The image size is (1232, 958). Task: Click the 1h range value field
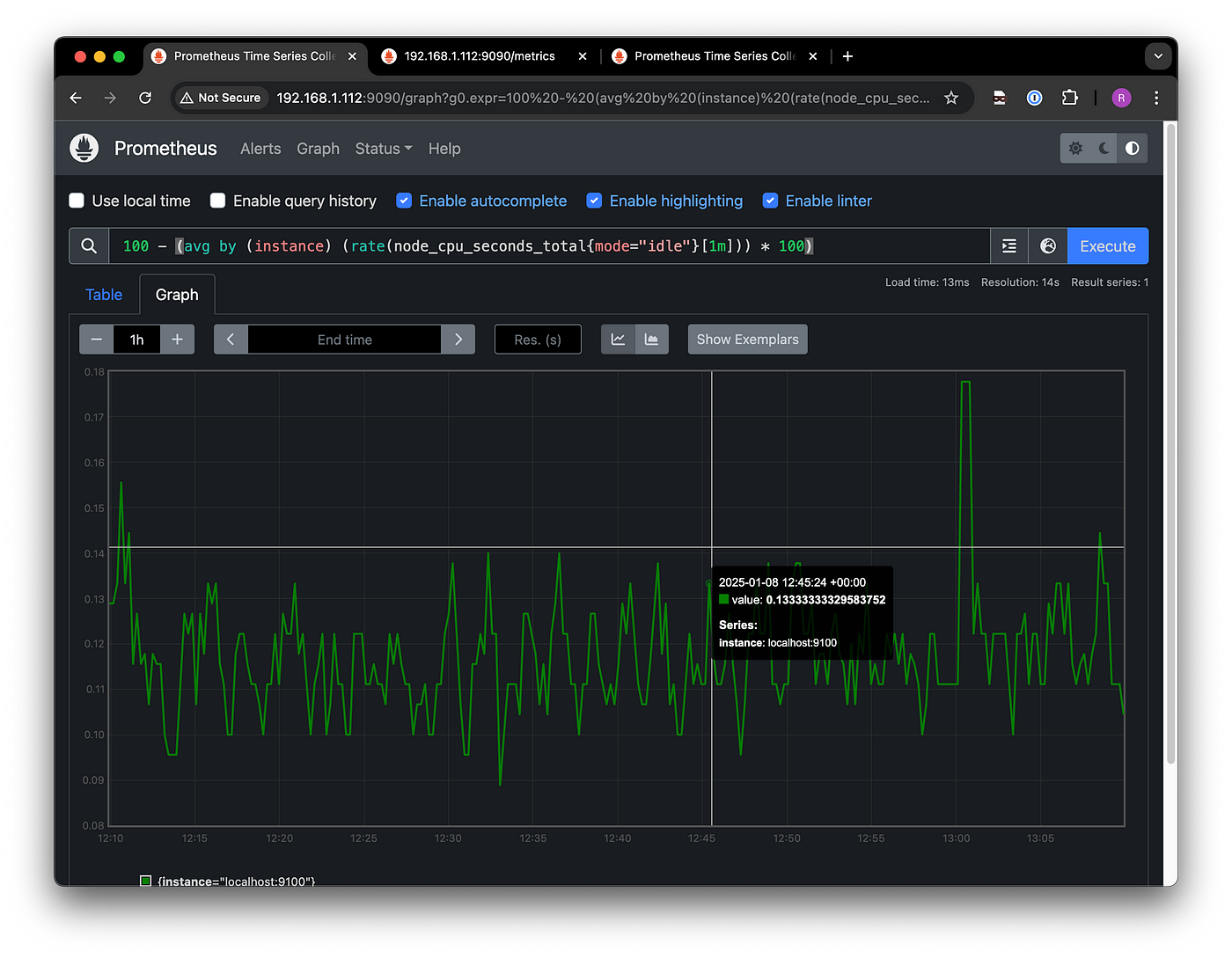(x=137, y=340)
